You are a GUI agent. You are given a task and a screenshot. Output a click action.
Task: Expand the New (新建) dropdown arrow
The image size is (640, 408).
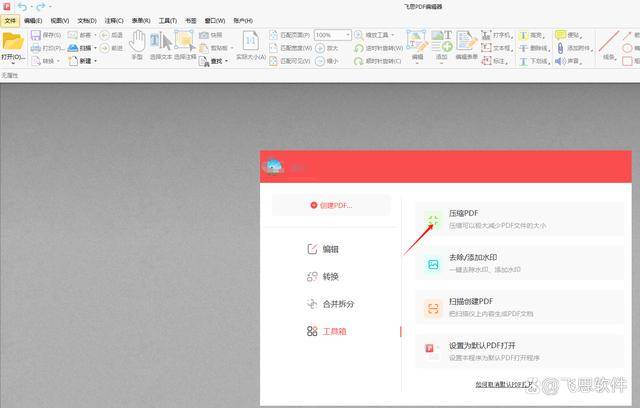pos(96,61)
